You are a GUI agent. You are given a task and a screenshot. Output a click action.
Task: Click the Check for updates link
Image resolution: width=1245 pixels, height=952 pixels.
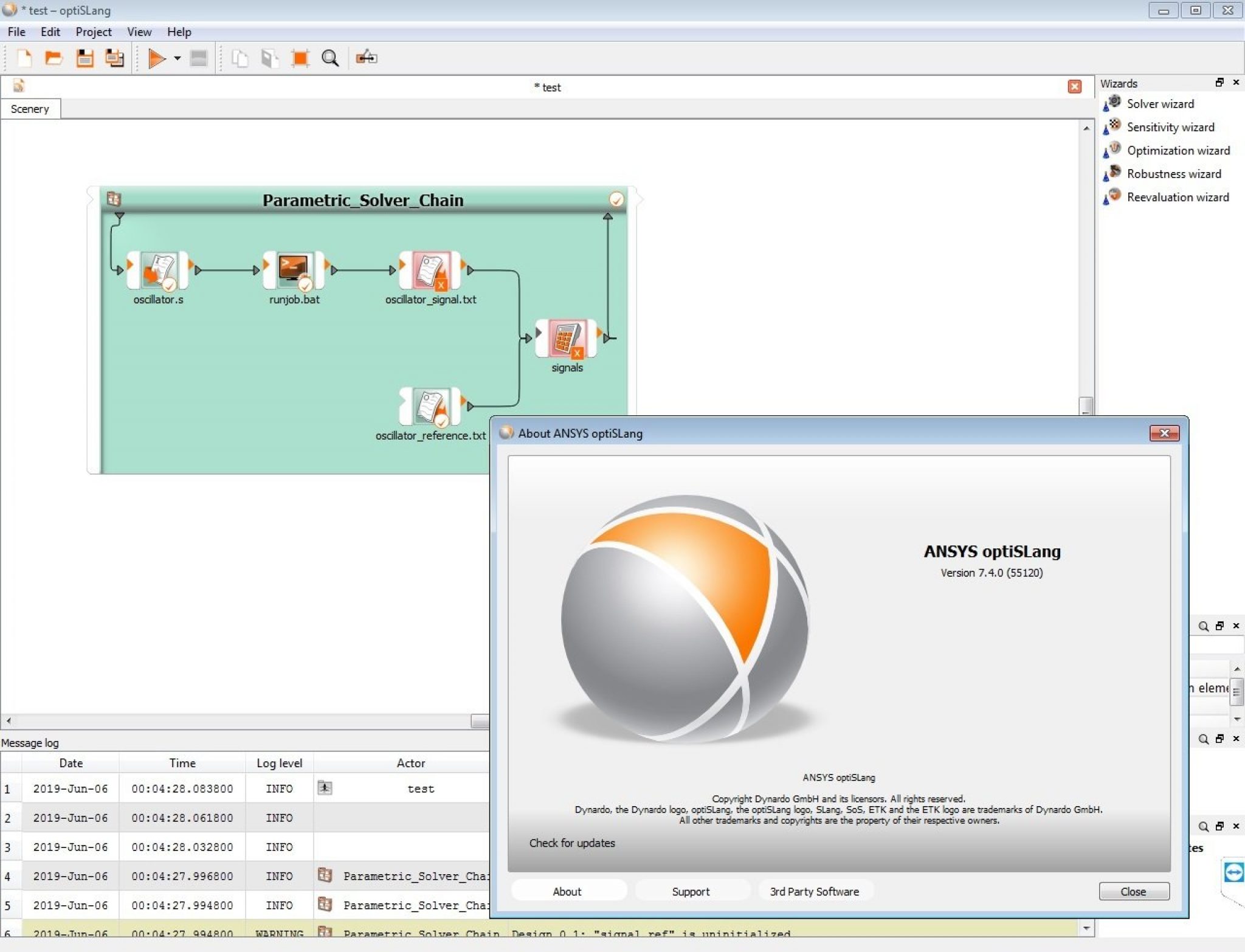coord(571,843)
